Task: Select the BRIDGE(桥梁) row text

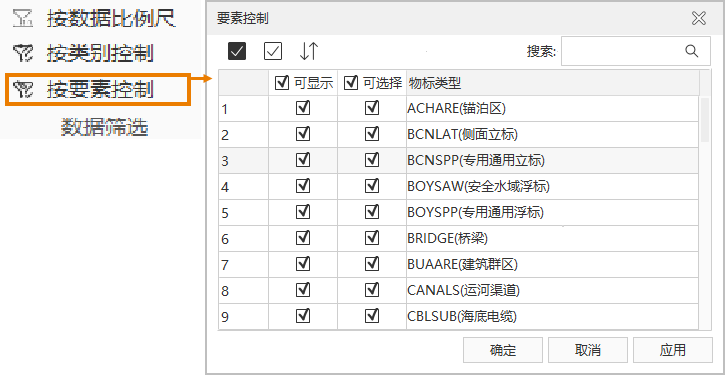Action: pos(448,239)
